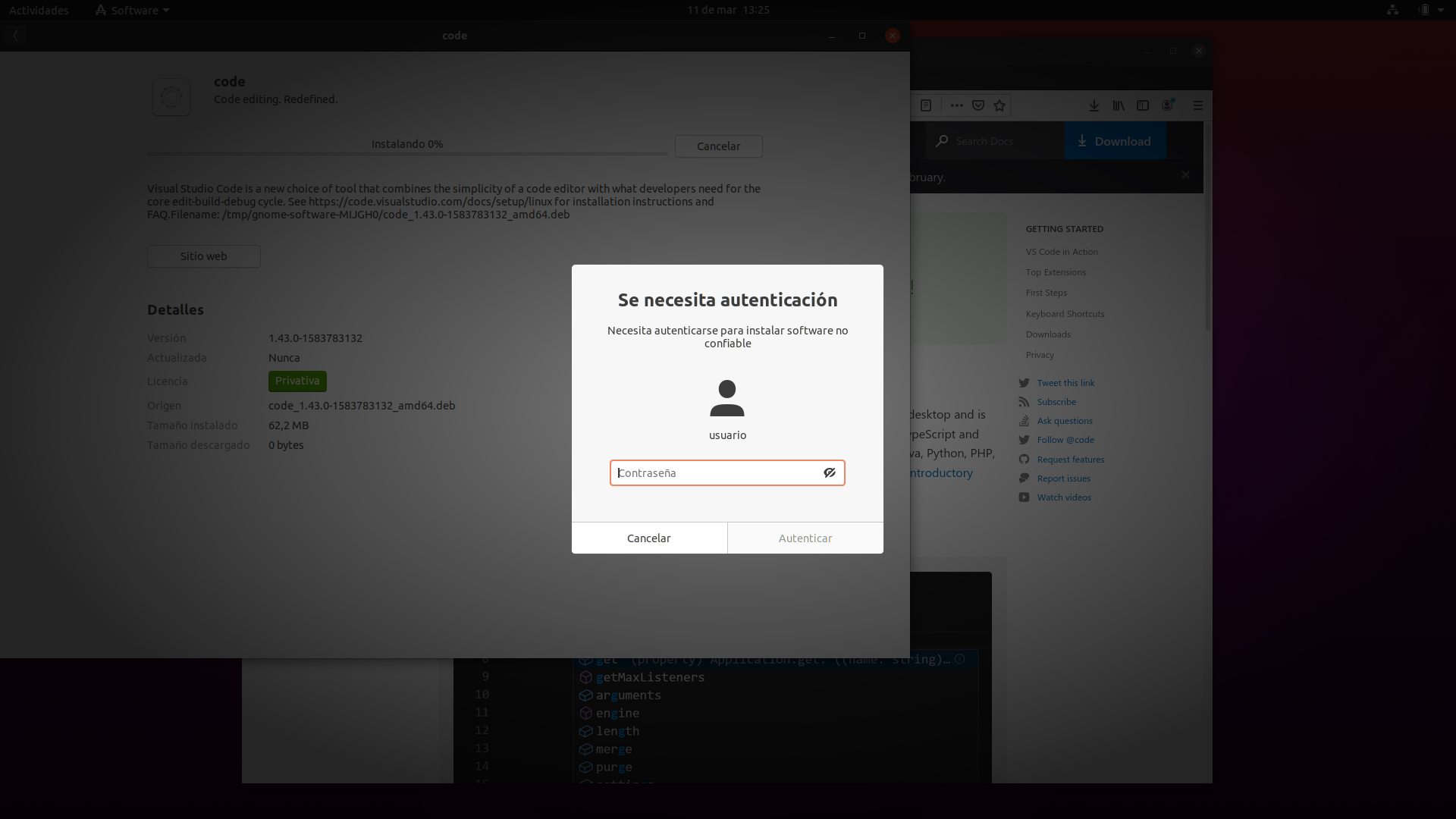Click the Twitter icon beside Tweet this link
Viewport: 1456px width, 819px height.
1024,383
